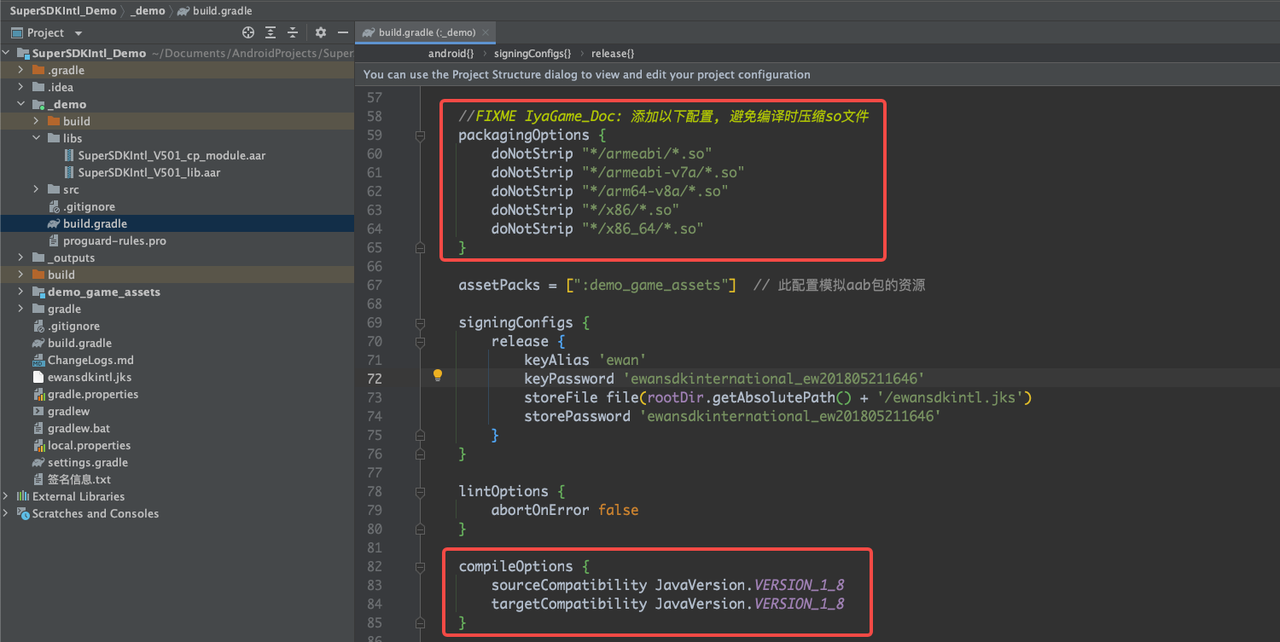Screen dimensions: 1280x642
Task: Expand the Scratches and Consoles arrow
Action: click(x=8, y=513)
